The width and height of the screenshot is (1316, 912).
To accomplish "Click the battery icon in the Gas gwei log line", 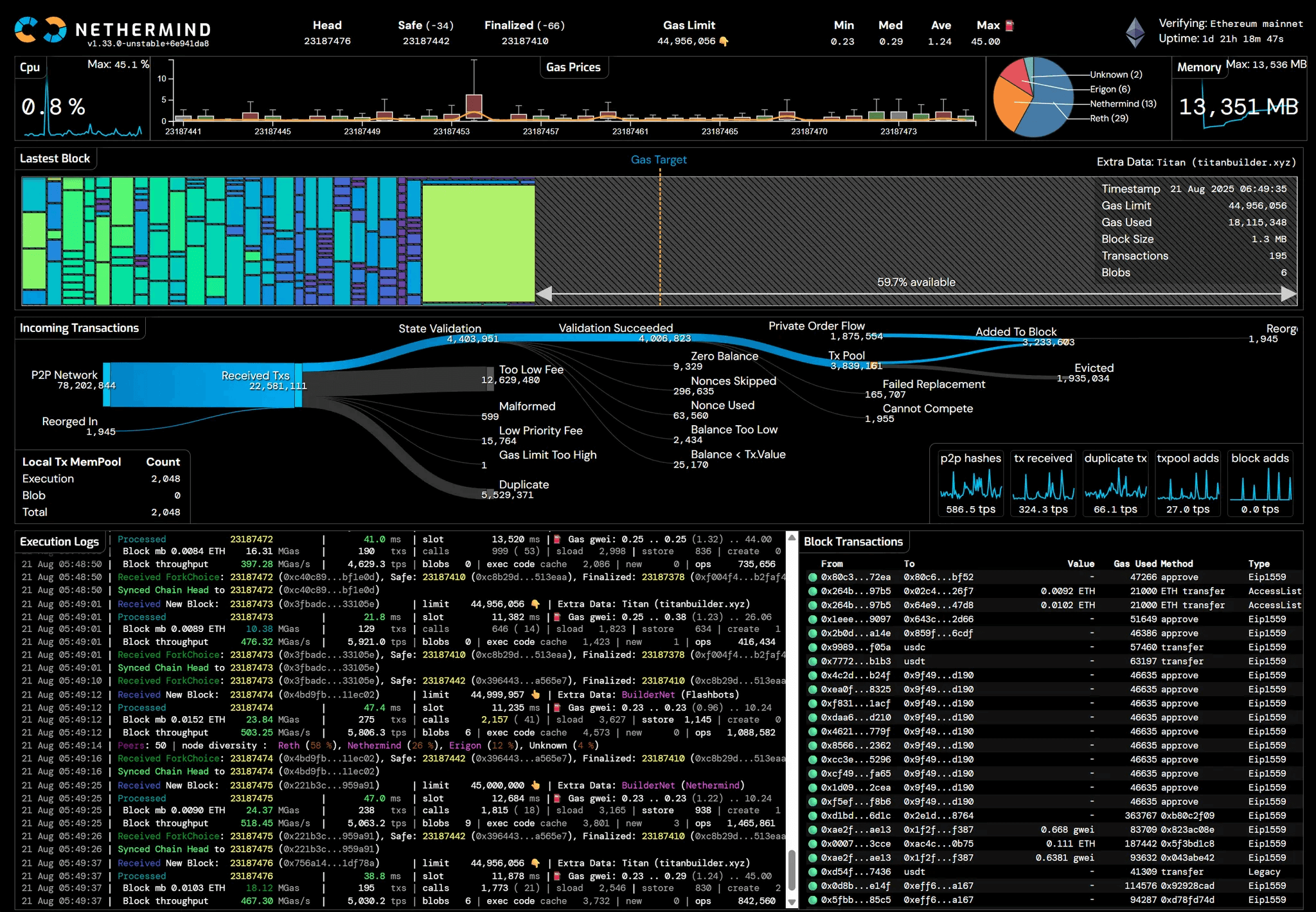I will pos(556,539).
